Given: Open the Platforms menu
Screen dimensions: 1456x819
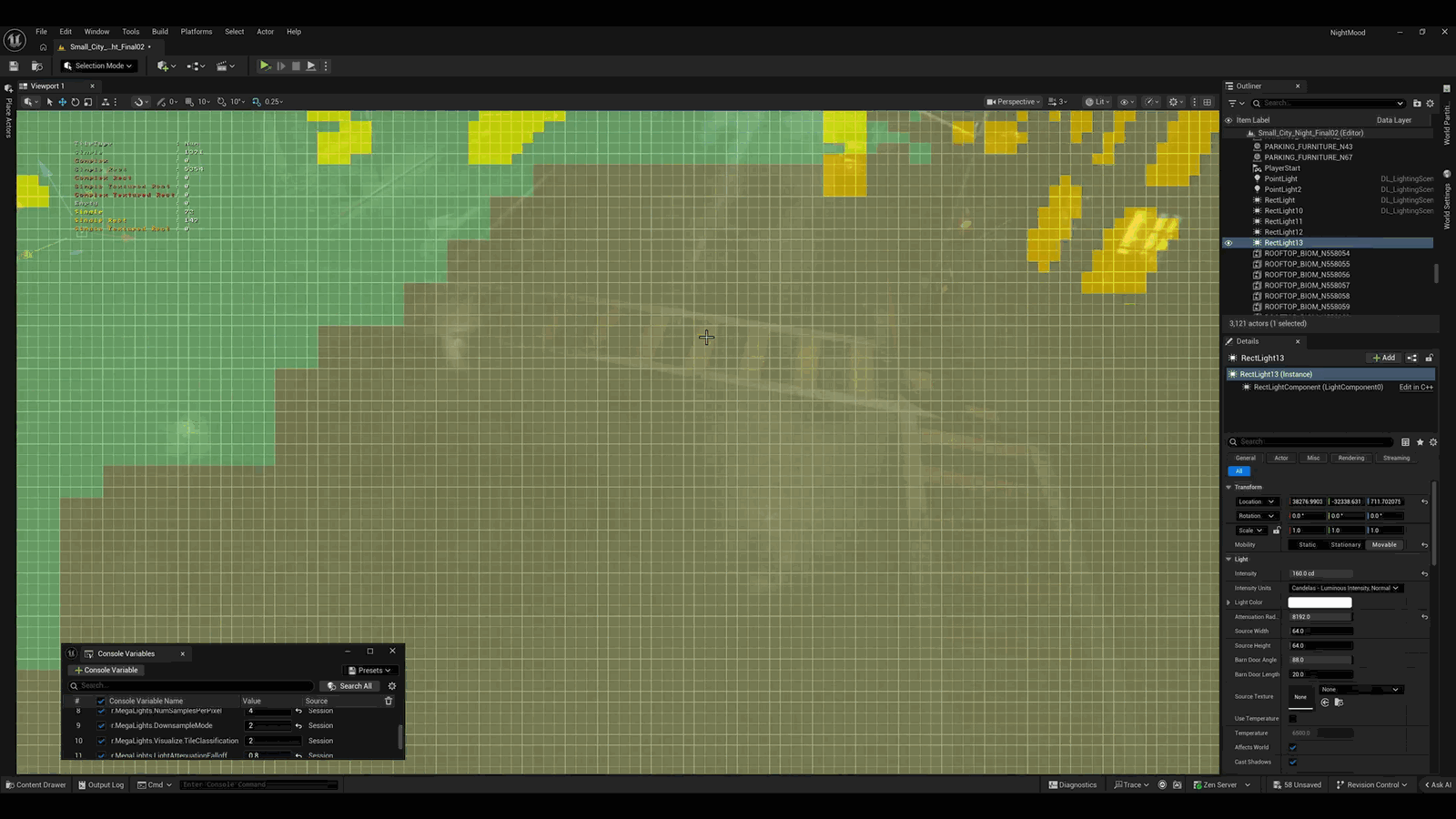Looking at the screenshot, I should 197,32.
